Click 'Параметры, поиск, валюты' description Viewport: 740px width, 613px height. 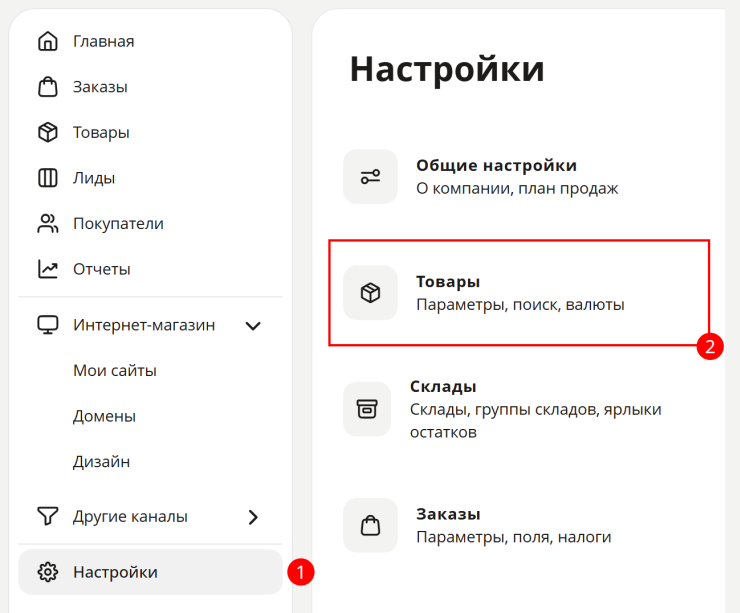[520, 305]
